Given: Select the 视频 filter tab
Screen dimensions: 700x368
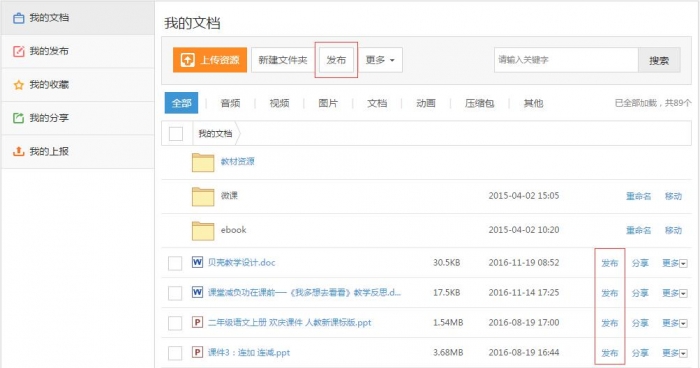Looking at the screenshot, I should tap(279, 103).
